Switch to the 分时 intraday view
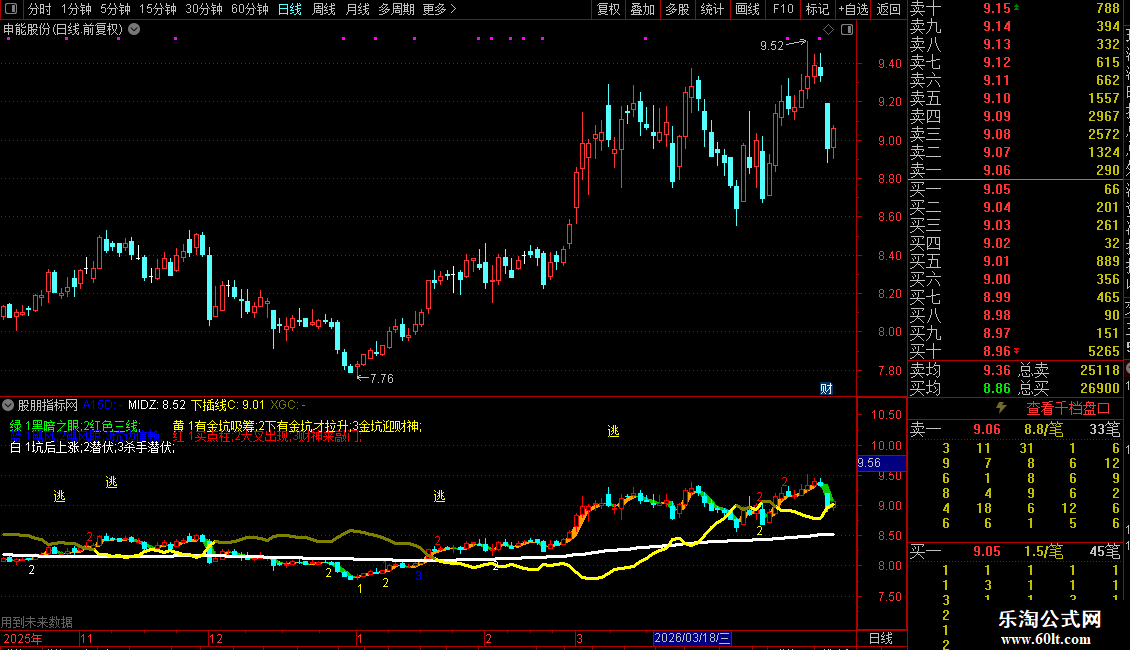The width and height of the screenshot is (1130, 650). [40, 9]
